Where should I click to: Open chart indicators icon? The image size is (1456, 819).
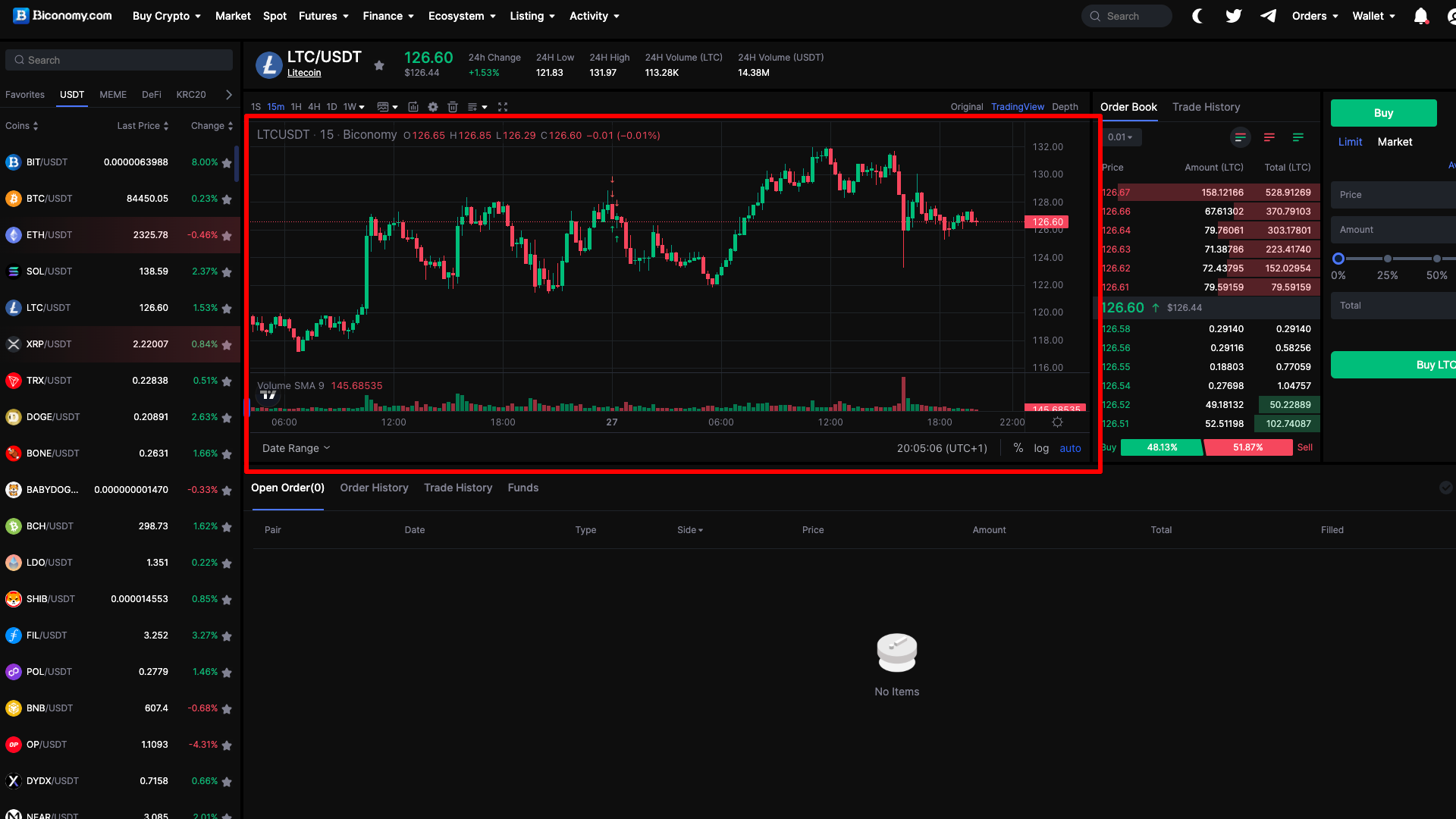tap(413, 107)
